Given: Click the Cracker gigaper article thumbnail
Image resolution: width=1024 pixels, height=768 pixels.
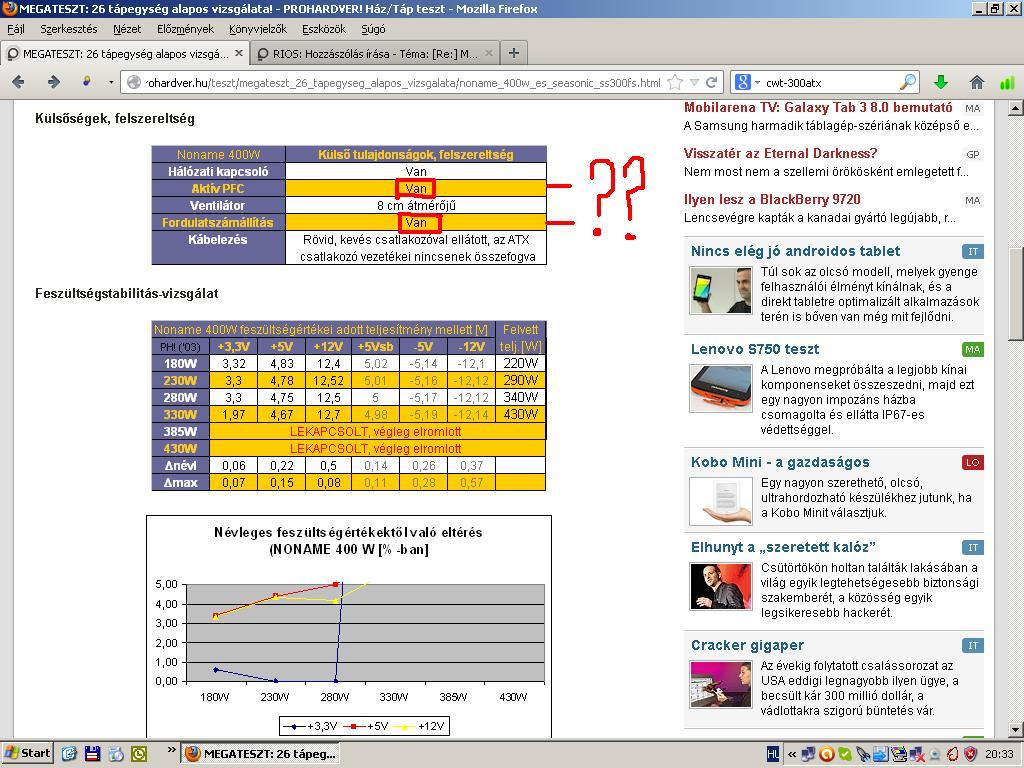Looking at the screenshot, I should (720, 684).
